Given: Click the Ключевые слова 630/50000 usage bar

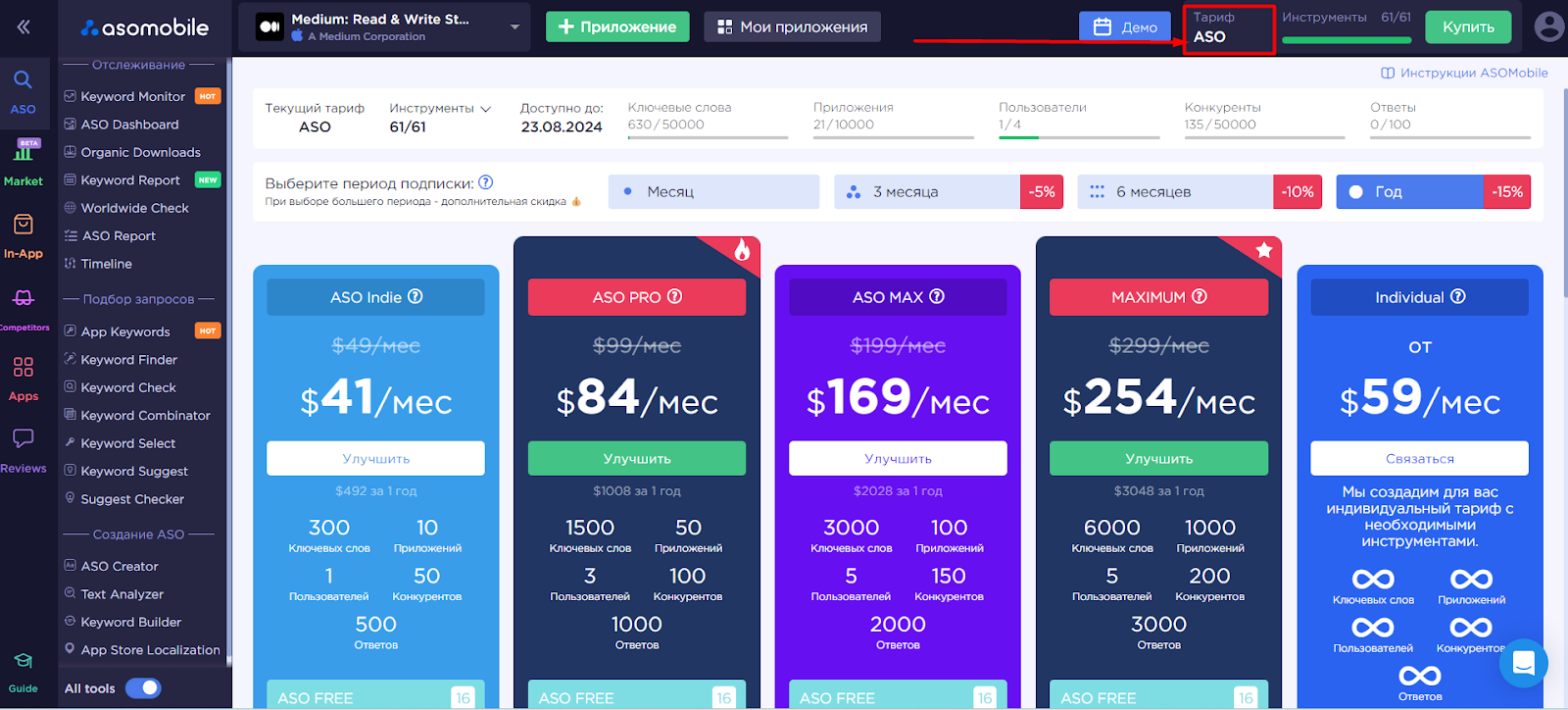Looking at the screenshot, I should click(x=708, y=137).
